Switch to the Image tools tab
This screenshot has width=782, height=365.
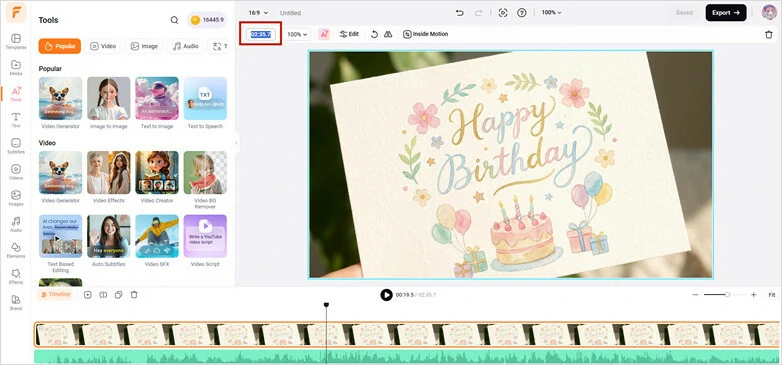tap(144, 46)
